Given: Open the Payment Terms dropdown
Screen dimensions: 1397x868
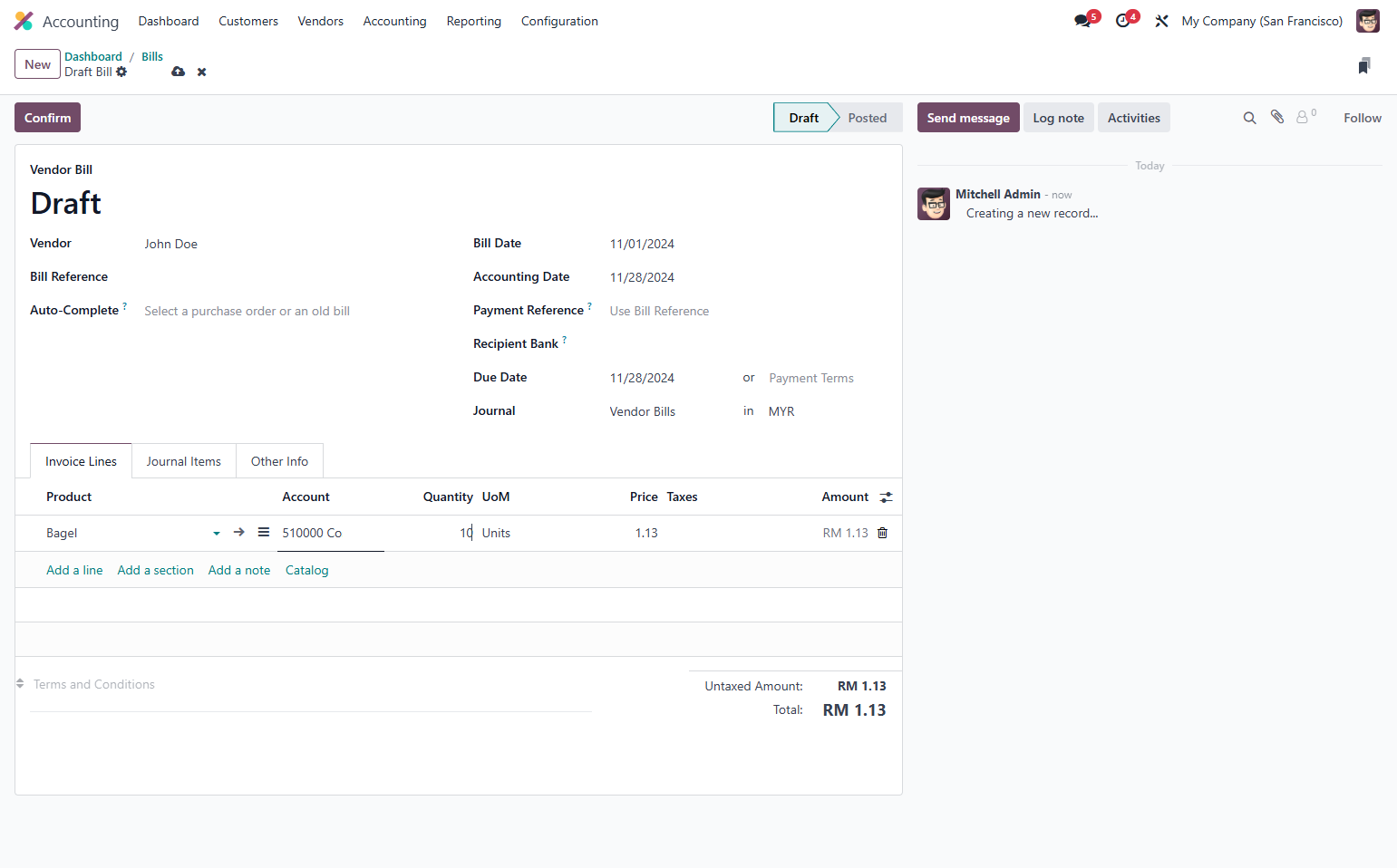Looking at the screenshot, I should (827, 378).
